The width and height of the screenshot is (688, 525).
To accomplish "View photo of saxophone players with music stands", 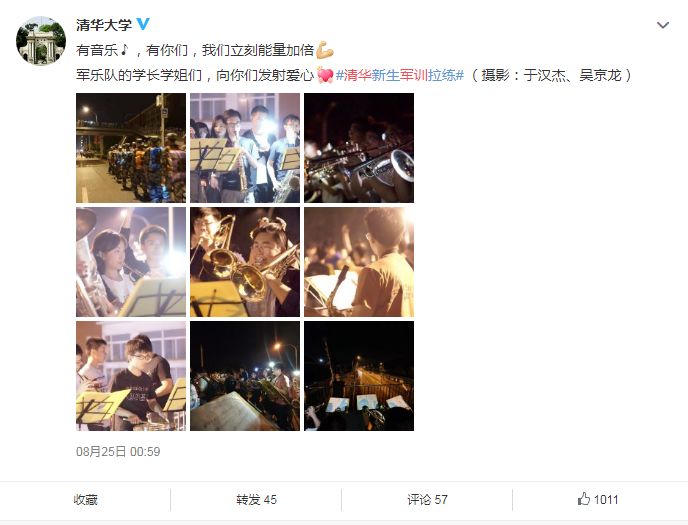I will (x=245, y=148).
